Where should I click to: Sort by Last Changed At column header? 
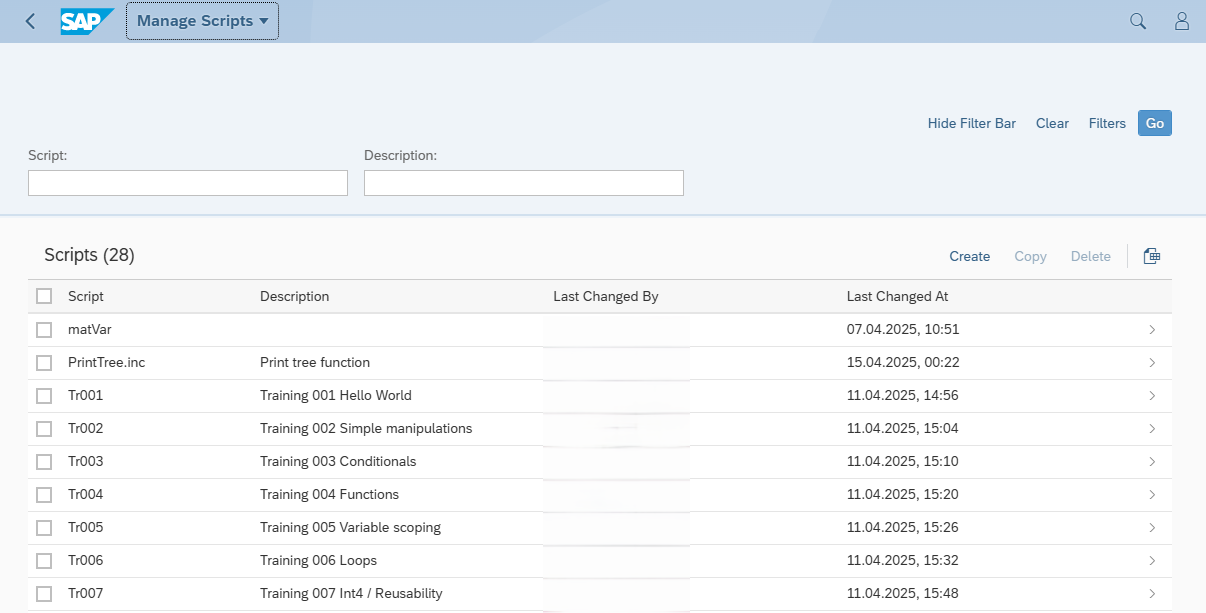(x=897, y=296)
